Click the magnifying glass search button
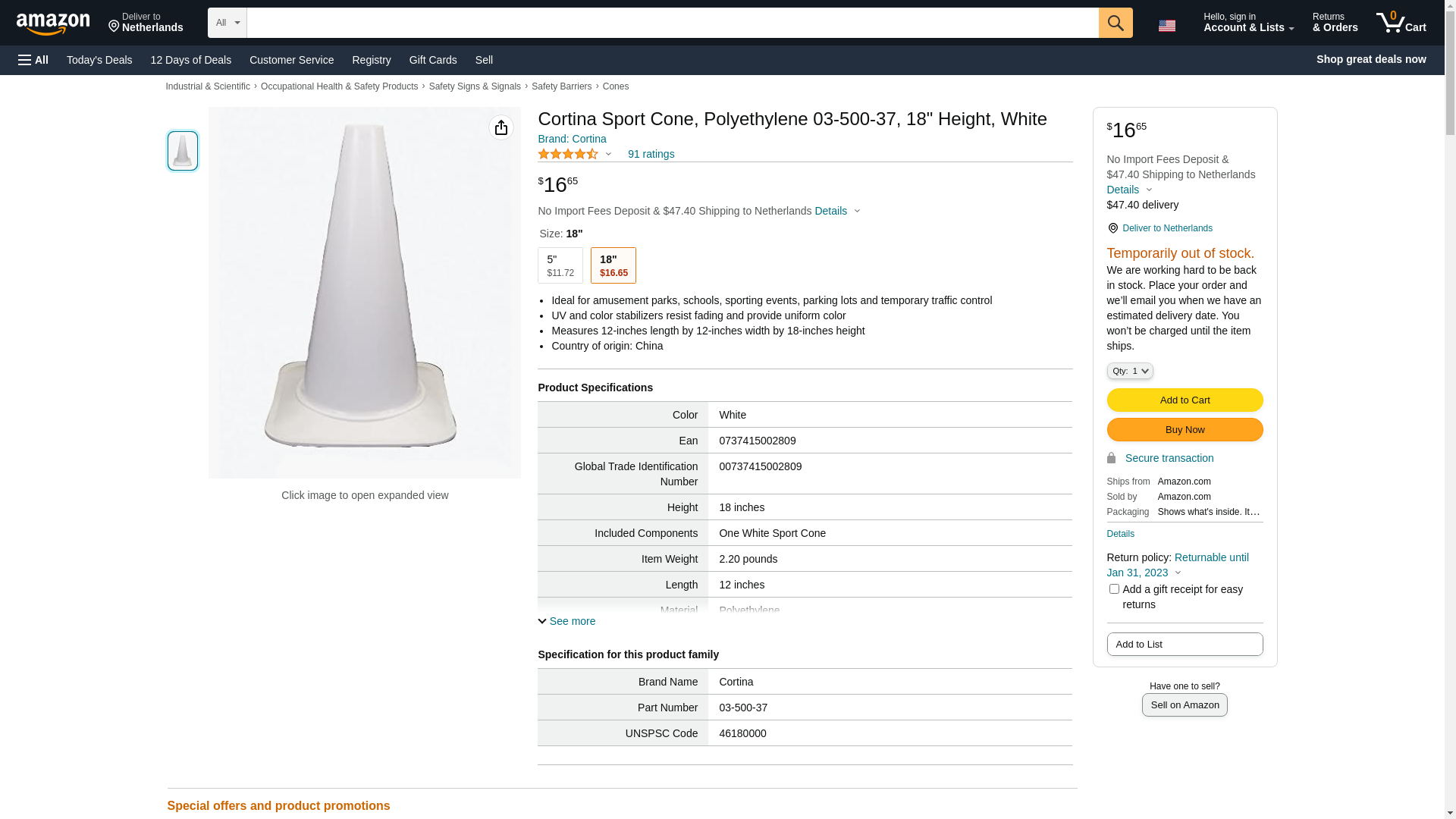 1115,23
